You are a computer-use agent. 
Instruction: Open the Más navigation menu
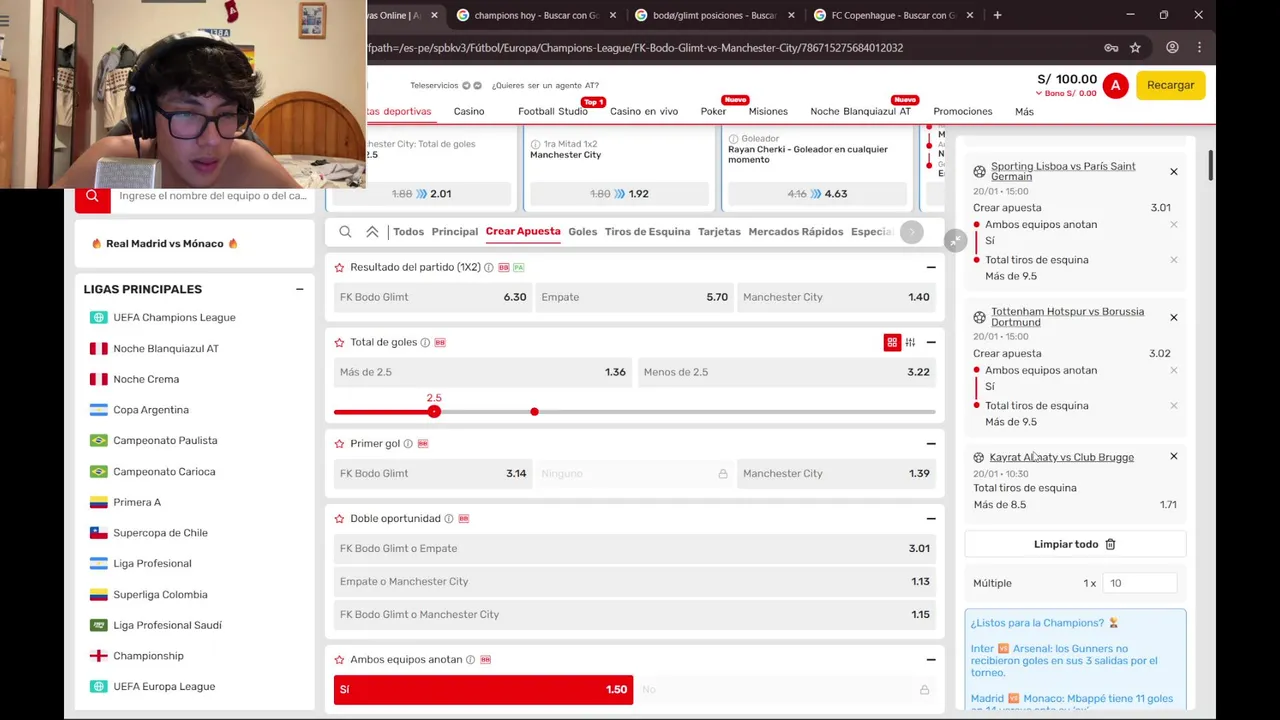pyautogui.click(x=1024, y=112)
